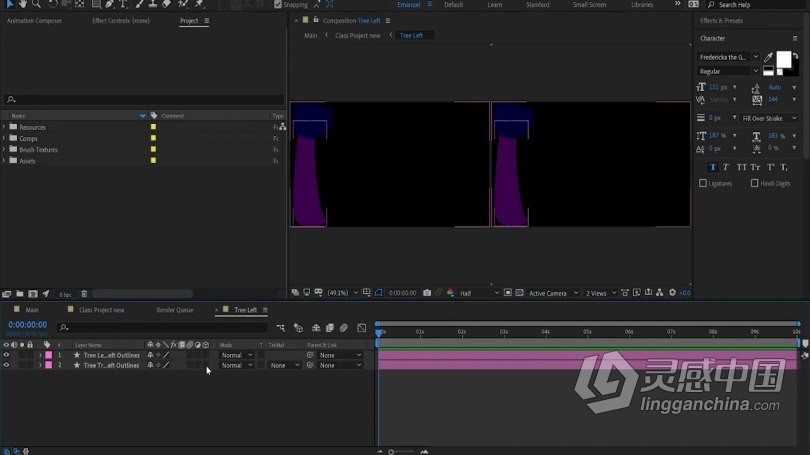Click the white fill color swatch
Viewport: 810px width, 455px height.
point(783,59)
